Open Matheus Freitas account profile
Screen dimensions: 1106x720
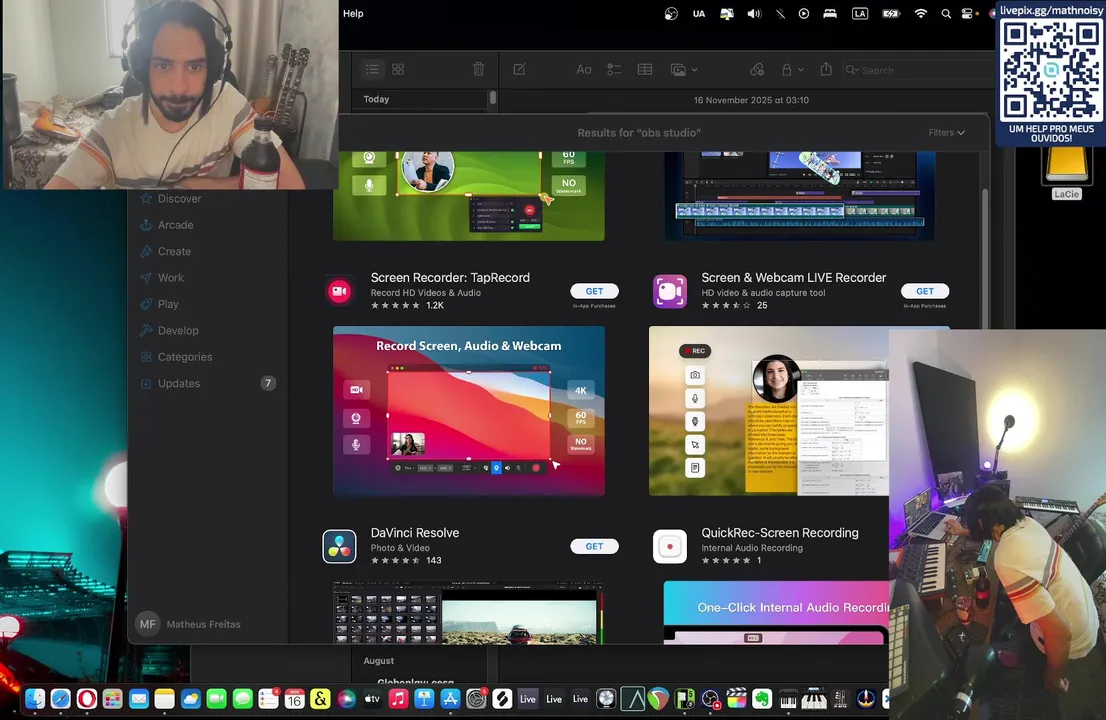coord(188,624)
